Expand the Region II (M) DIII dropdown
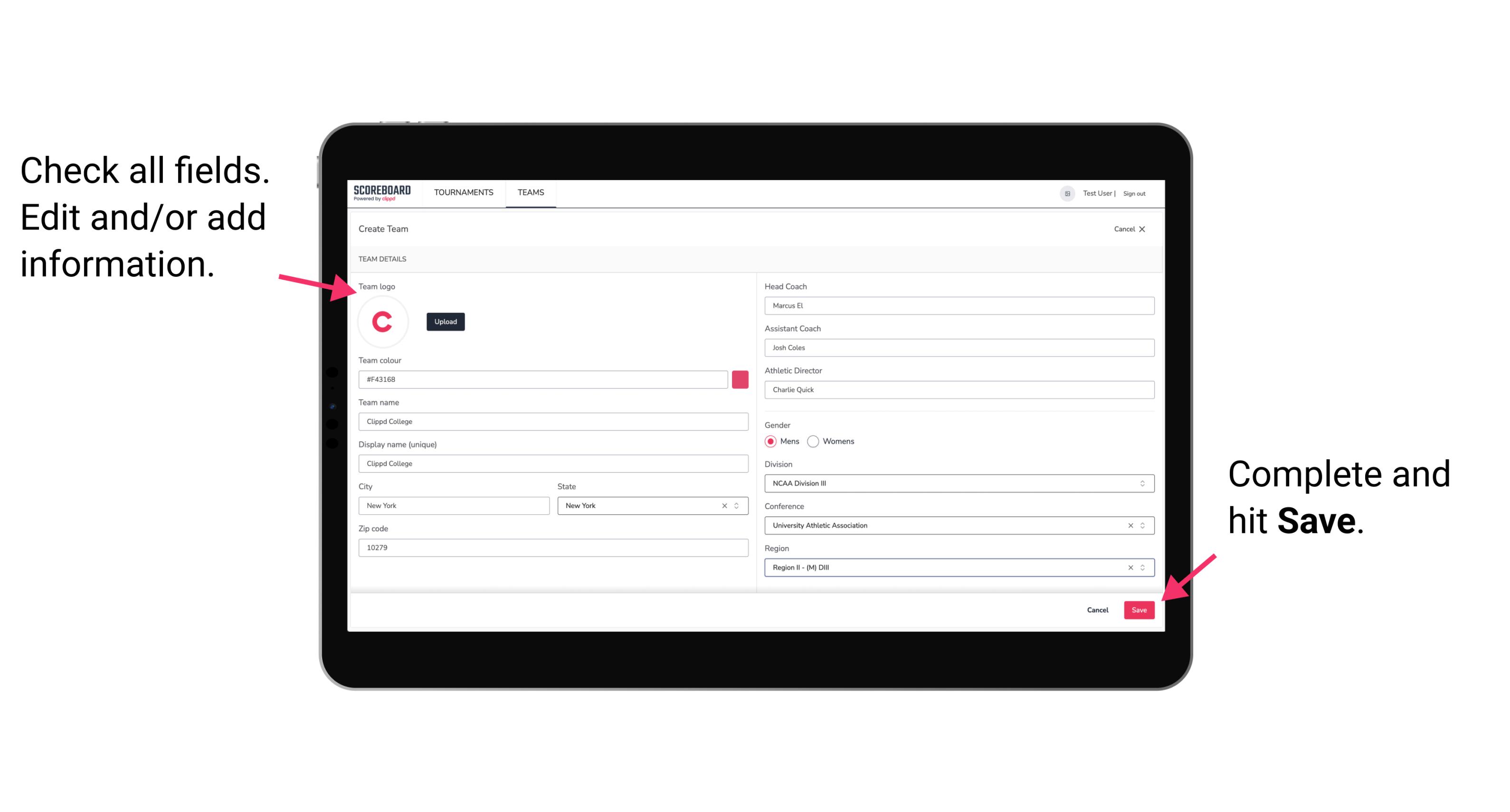 [1143, 567]
